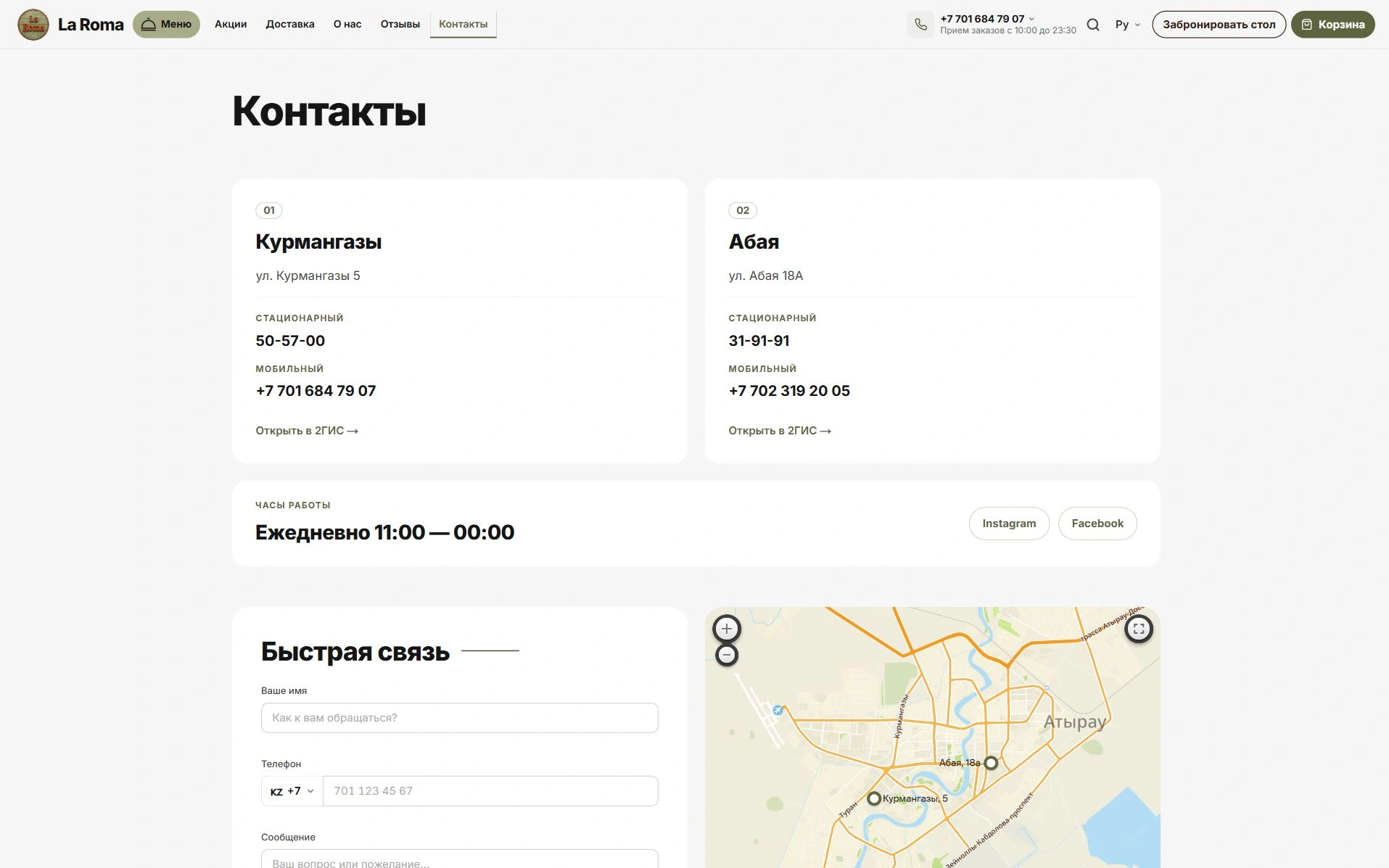The image size is (1389, 868).
Task: Visit the Facebook page
Action: click(1097, 524)
